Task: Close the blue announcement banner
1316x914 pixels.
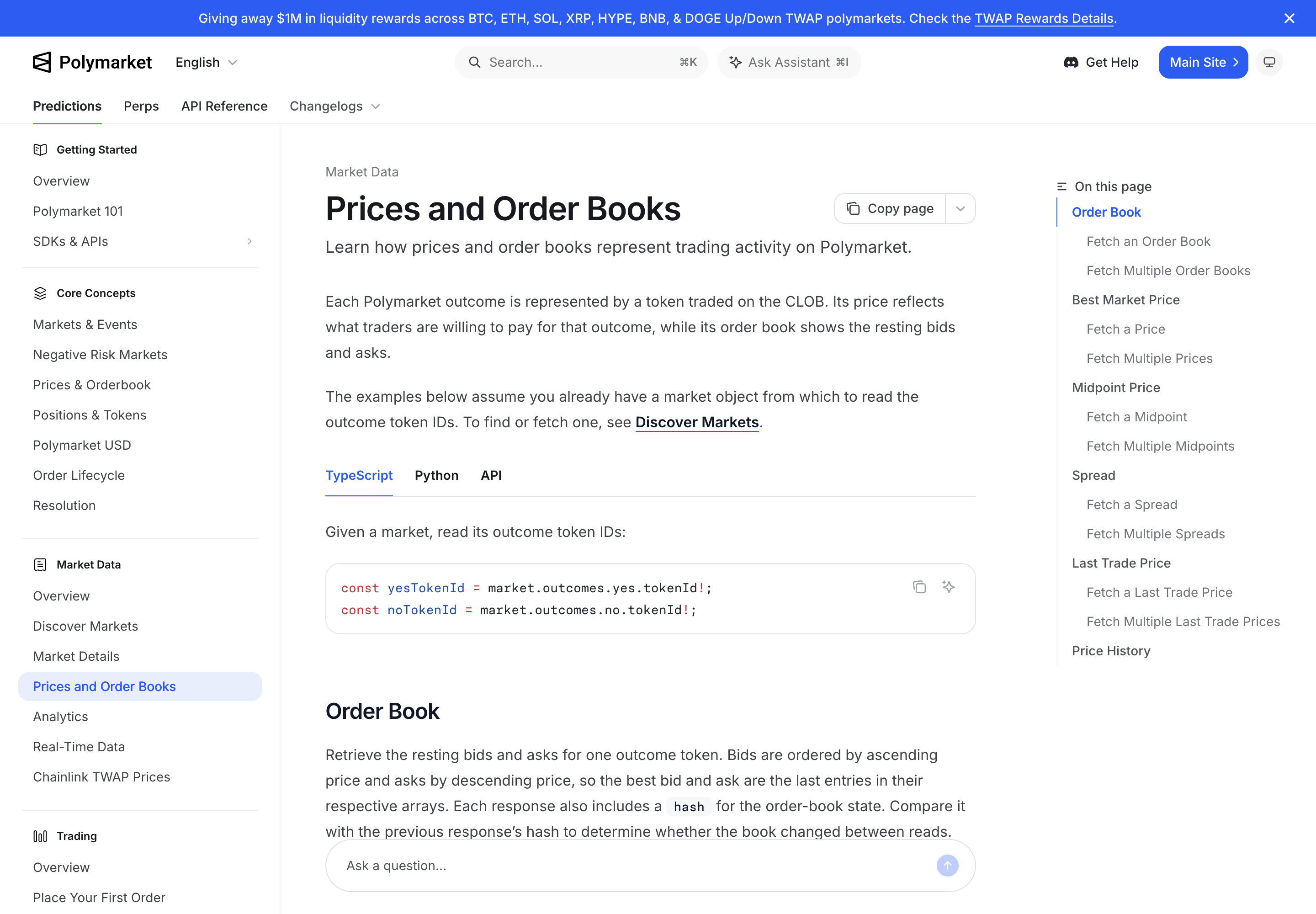Action: tap(1289, 18)
